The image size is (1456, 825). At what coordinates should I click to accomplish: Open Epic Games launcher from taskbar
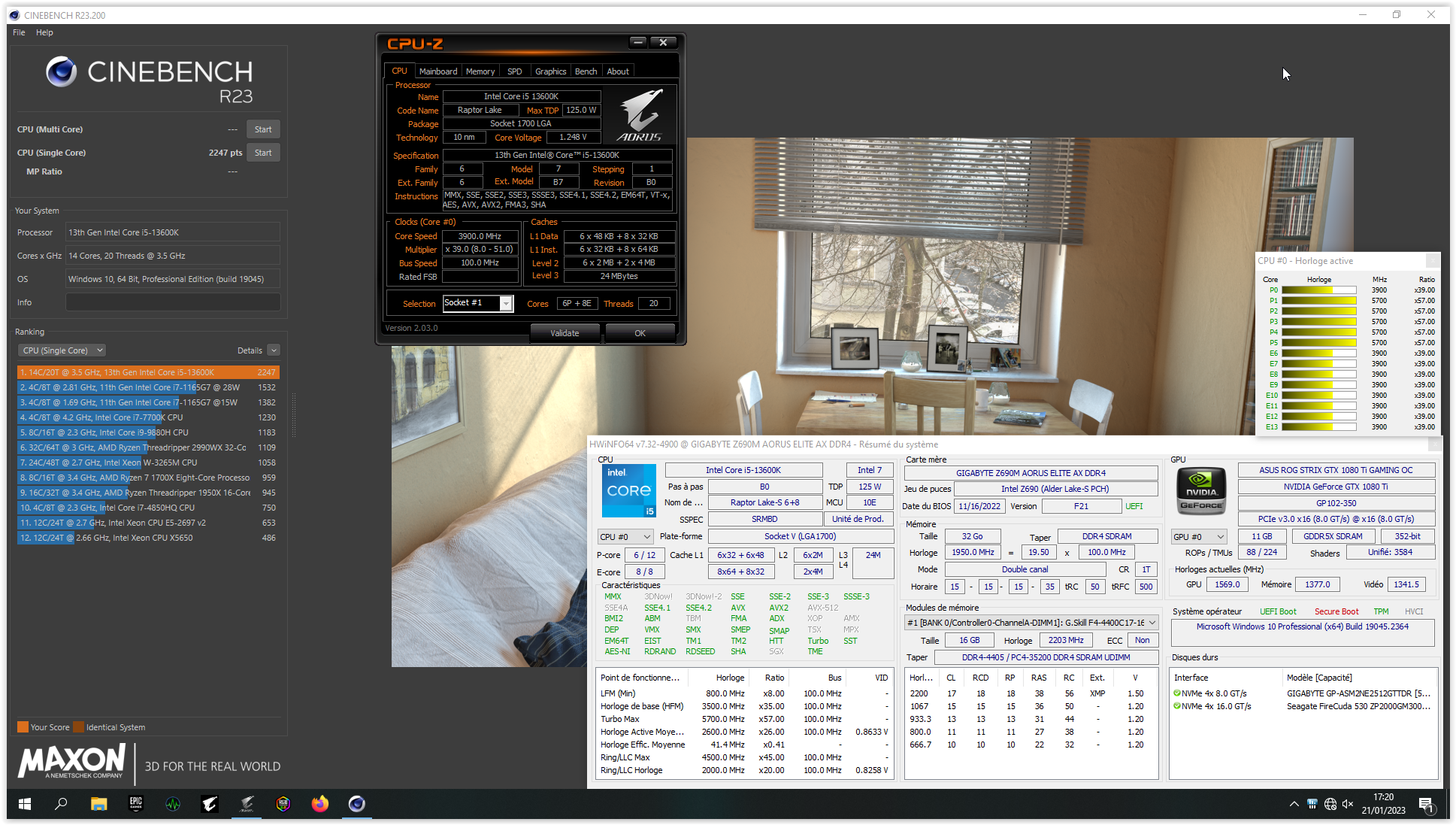pos(136,804)
